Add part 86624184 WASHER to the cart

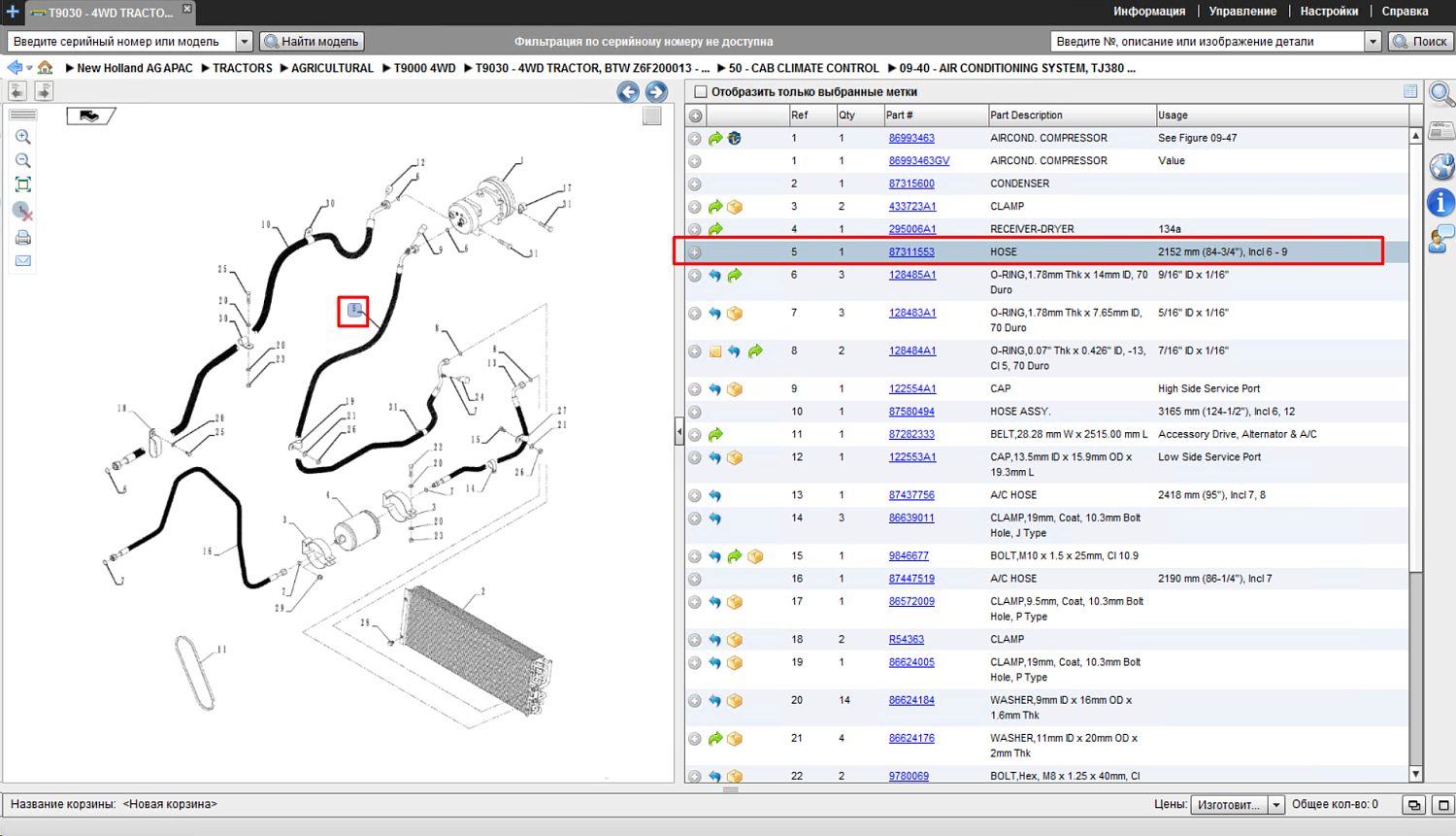coord(695,701)
